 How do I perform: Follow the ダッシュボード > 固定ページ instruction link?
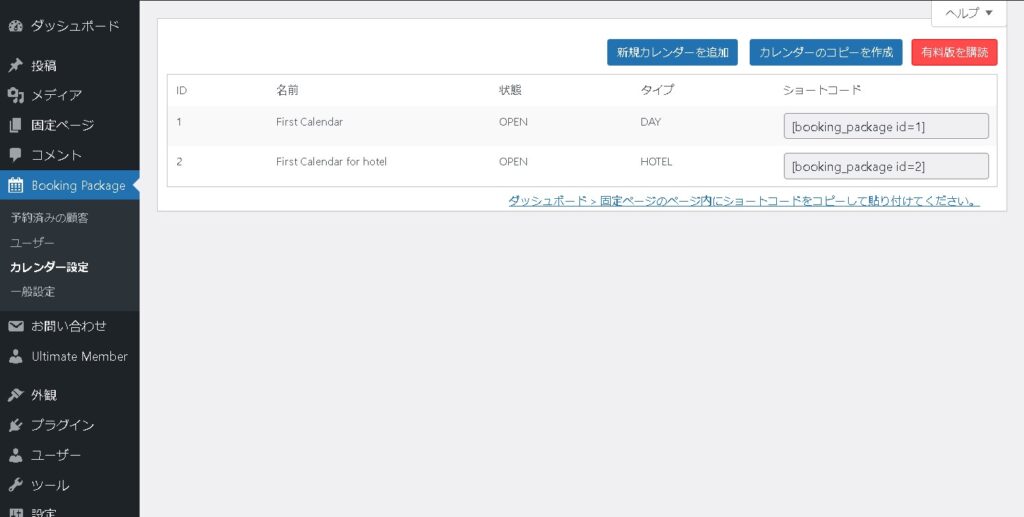click(743, 201)
